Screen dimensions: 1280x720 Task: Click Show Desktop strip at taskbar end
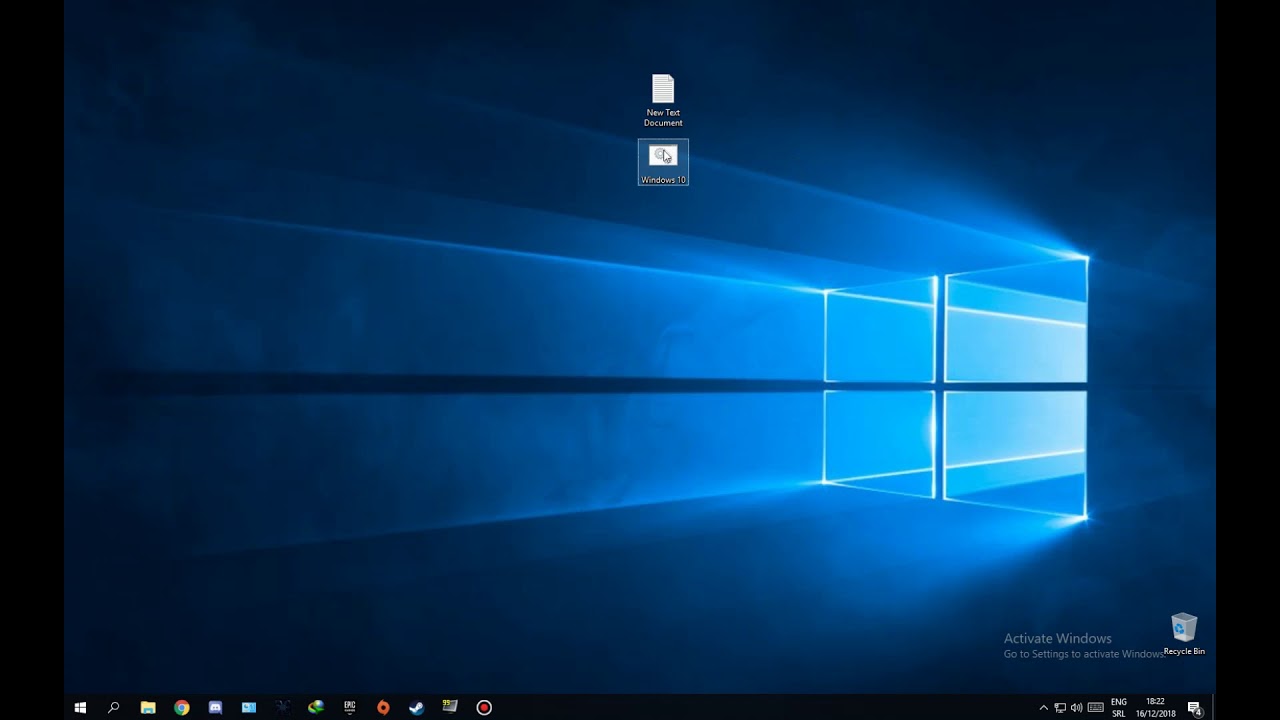point(1213,707)
